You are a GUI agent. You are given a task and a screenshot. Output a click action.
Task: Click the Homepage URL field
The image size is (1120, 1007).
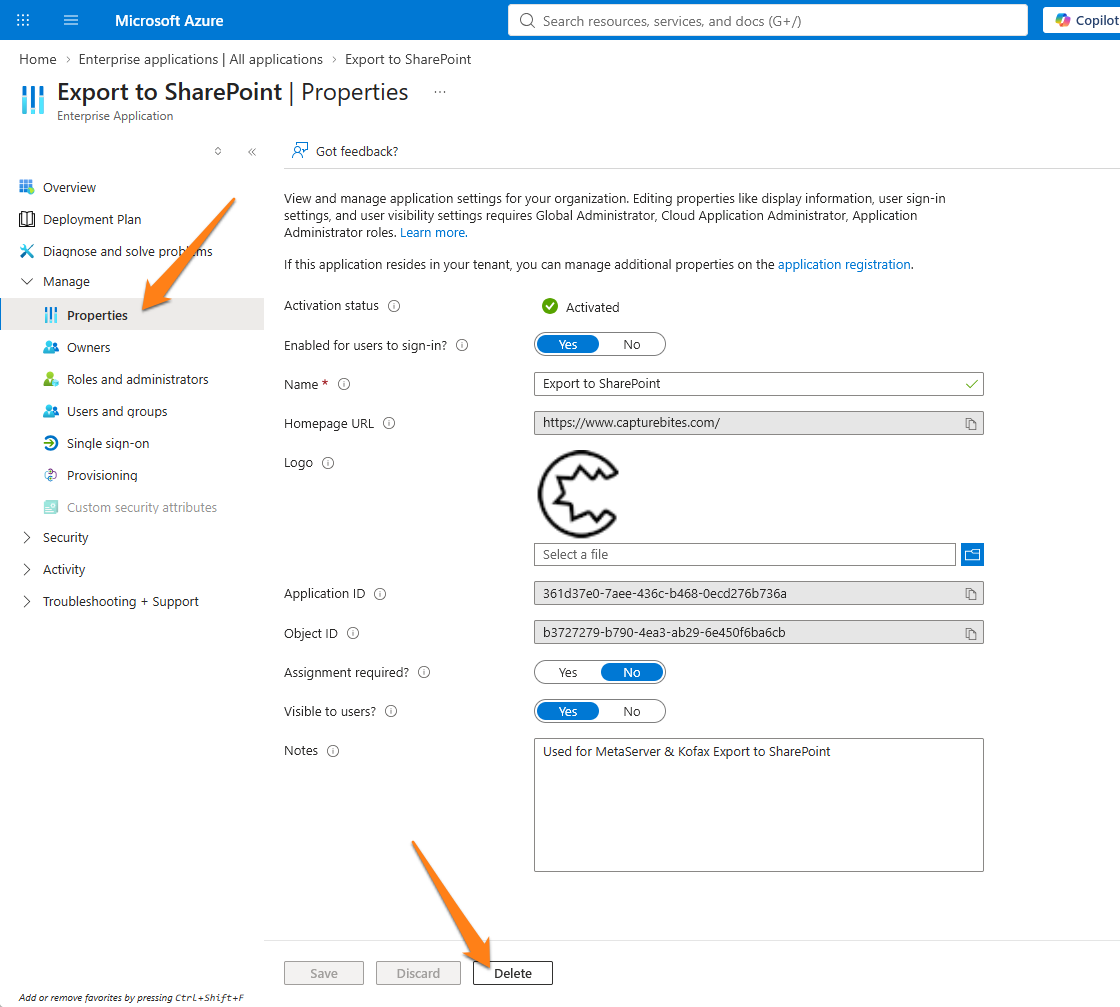pyautogui.click(x=759, y=423)
